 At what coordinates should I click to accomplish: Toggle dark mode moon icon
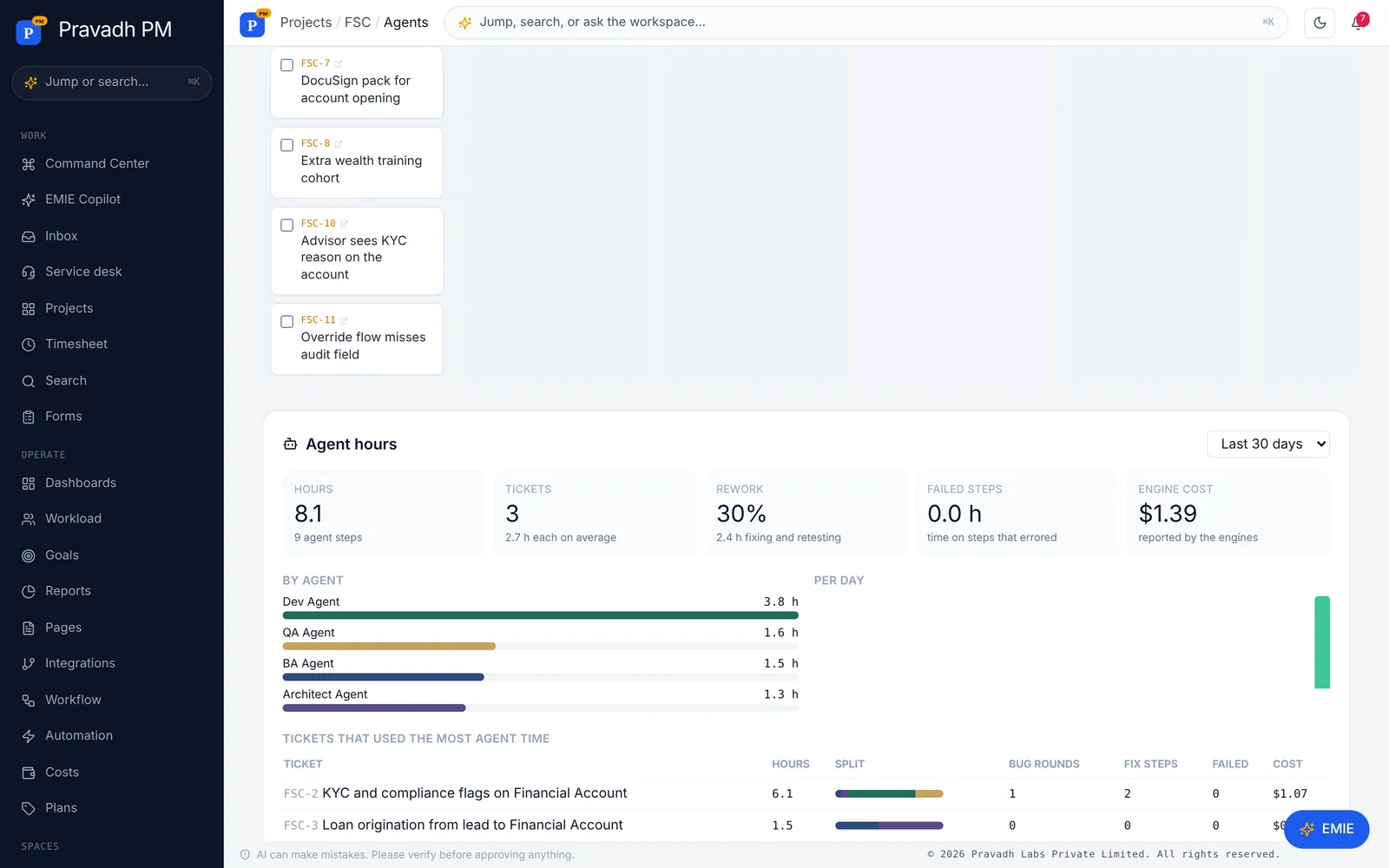(1320, 23)
